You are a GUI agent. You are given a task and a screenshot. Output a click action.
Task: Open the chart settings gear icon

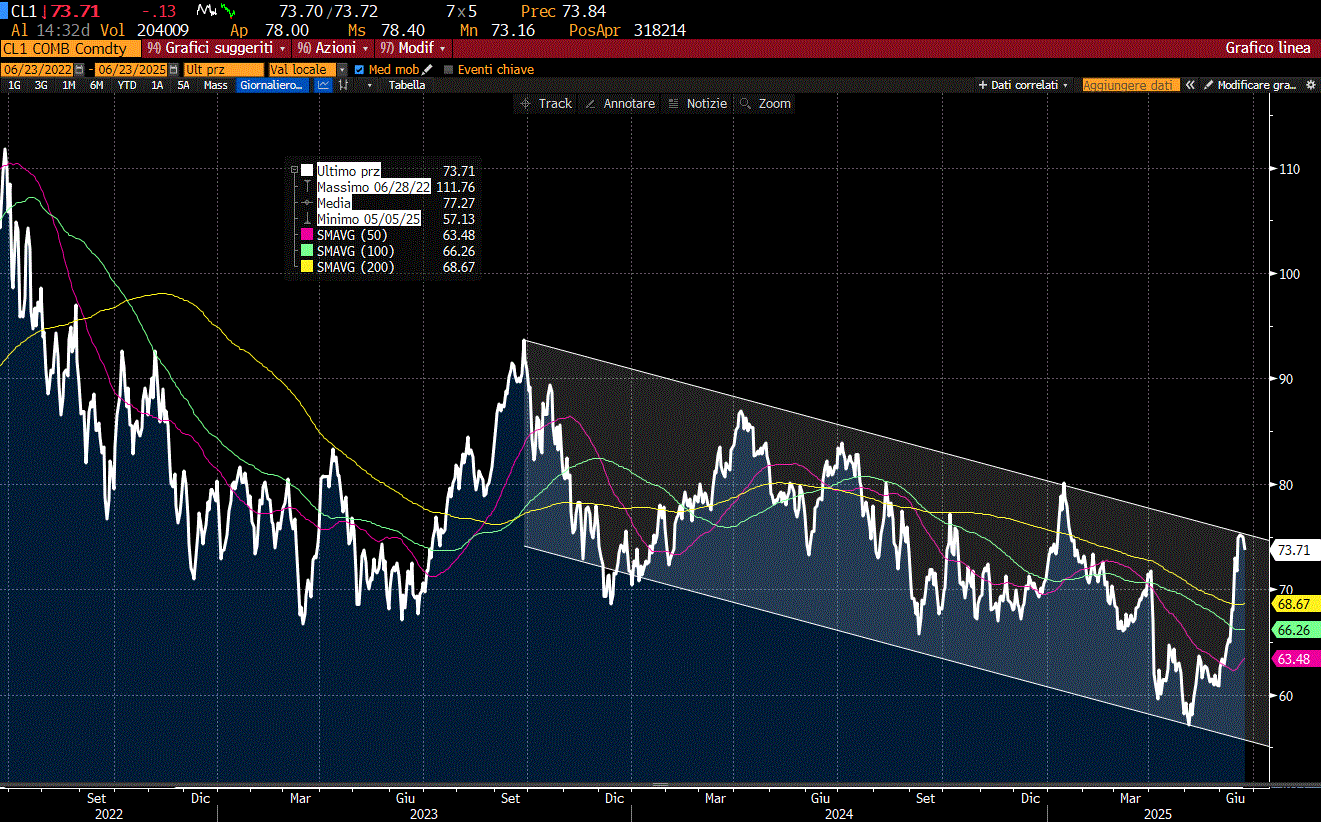(1311, 85)
